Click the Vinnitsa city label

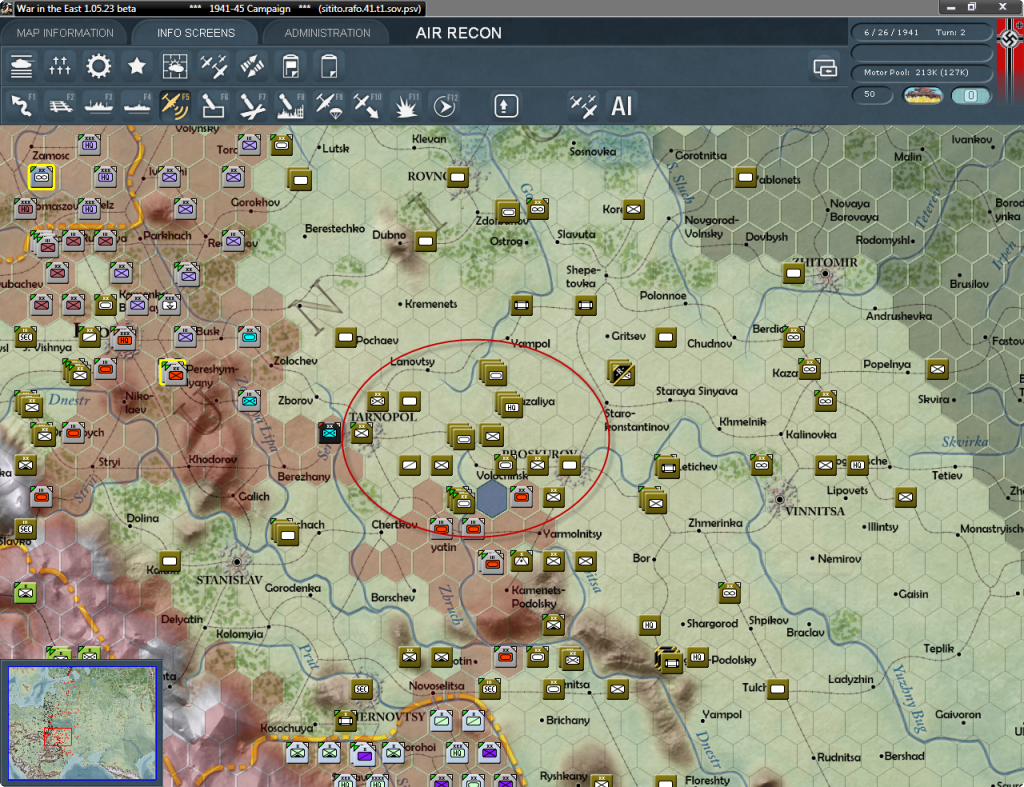814,511
